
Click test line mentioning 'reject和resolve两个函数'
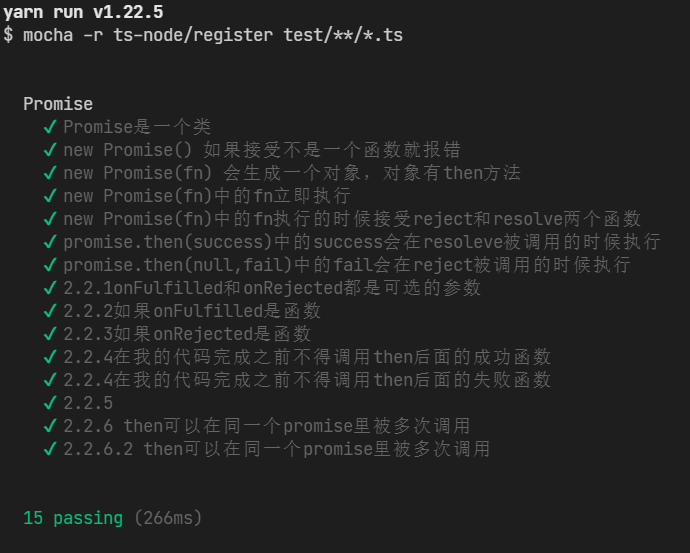tap(352, 219)
